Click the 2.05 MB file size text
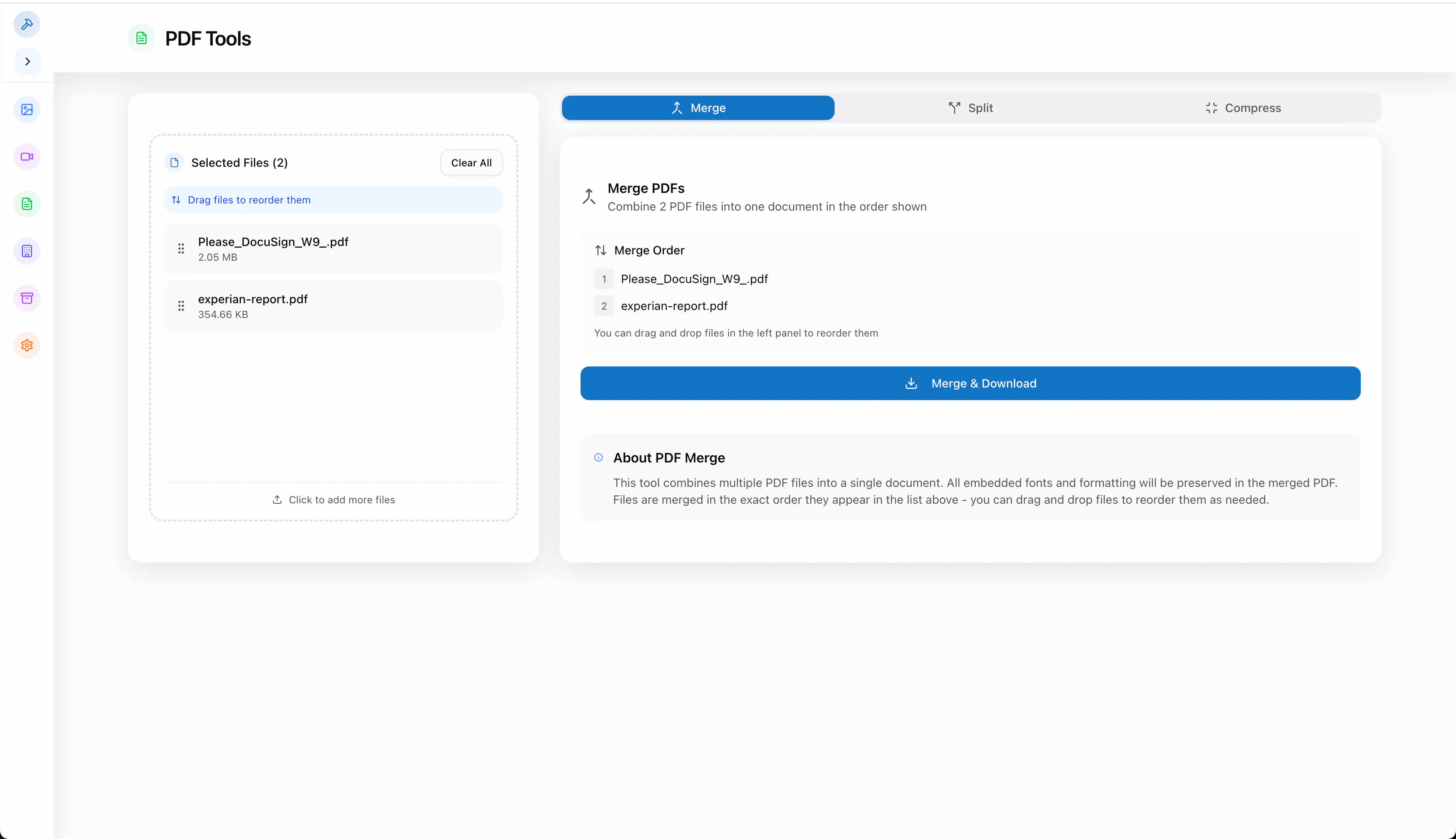This screenshot has height=839, width=1456. click(217, 258)
